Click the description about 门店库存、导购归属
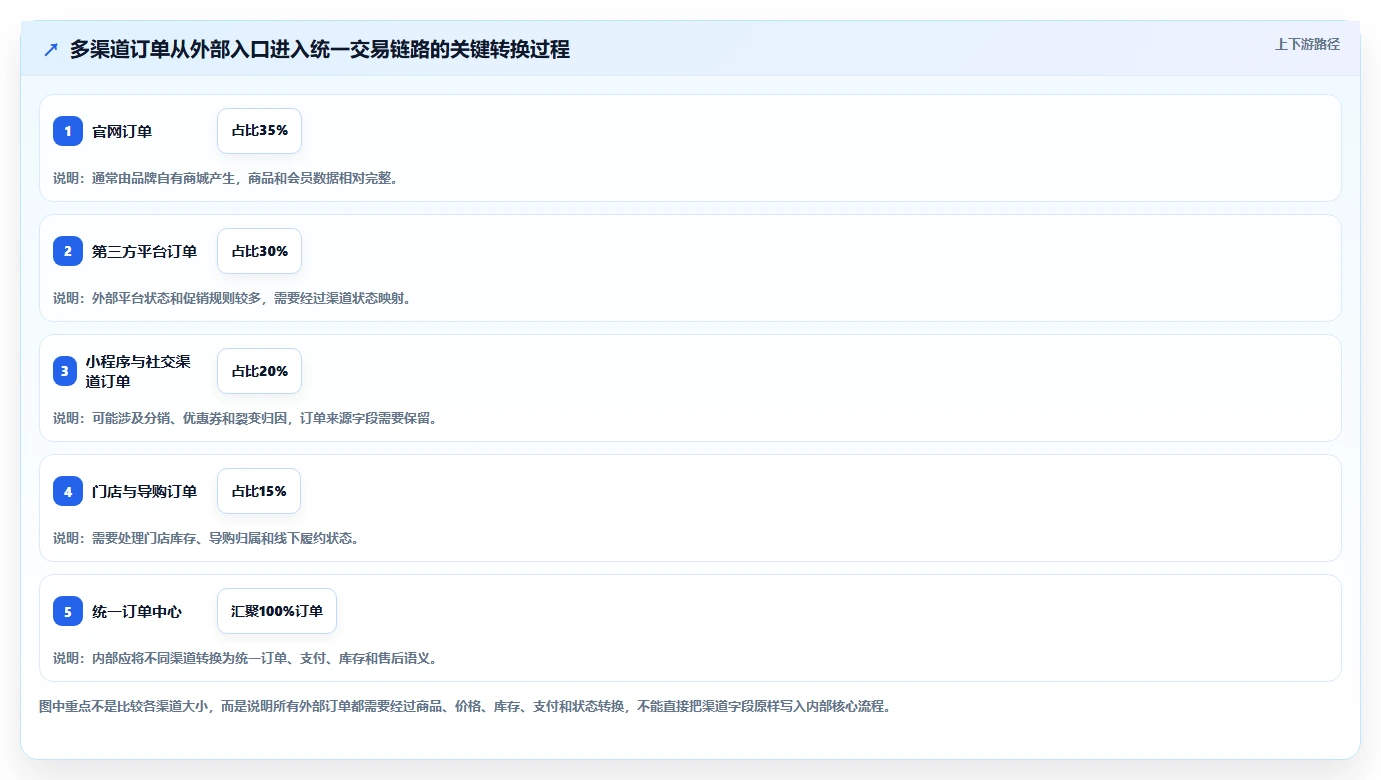 pyautogui.click(x=206, y=538)
